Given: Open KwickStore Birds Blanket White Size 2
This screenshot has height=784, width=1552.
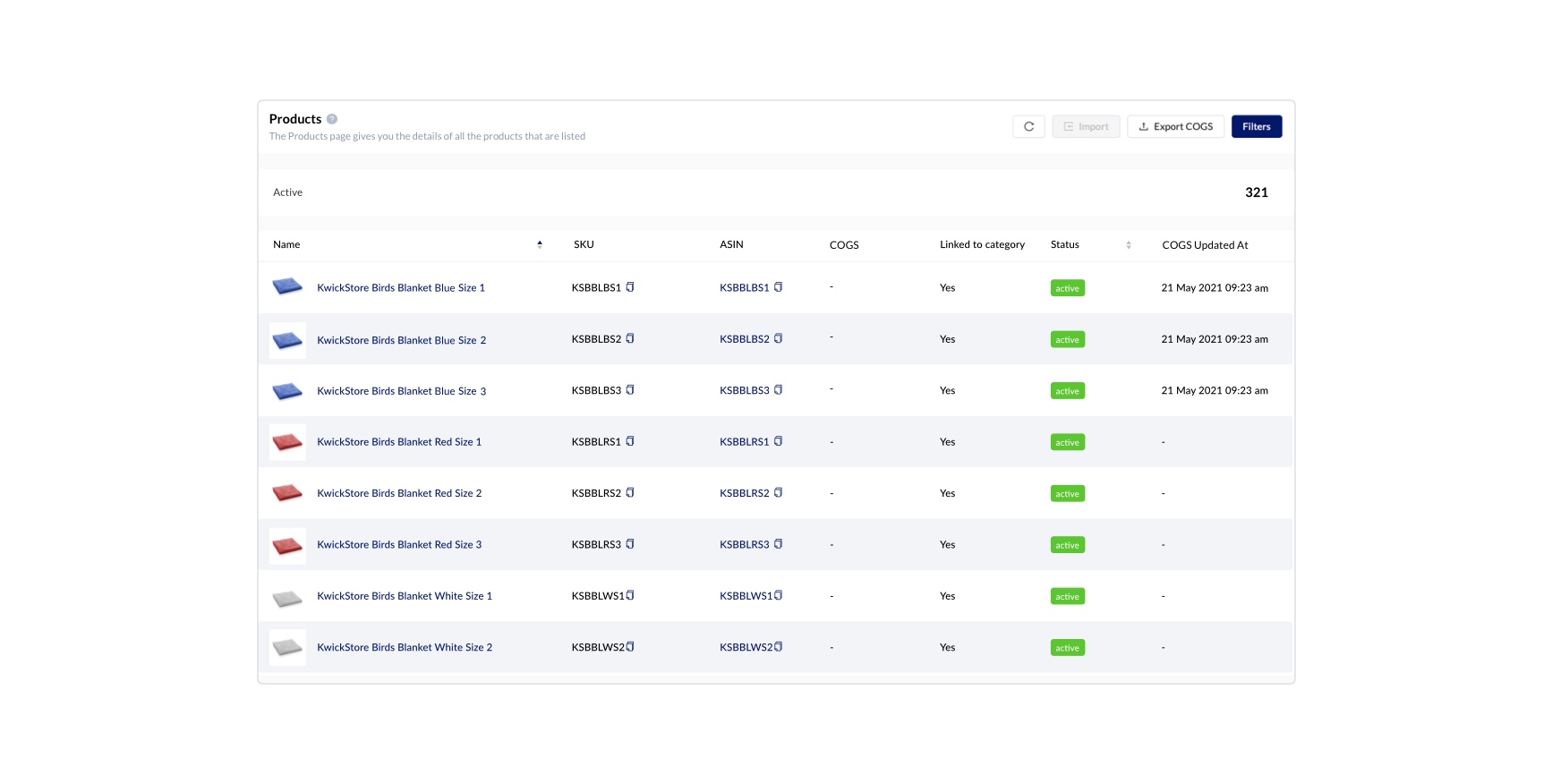Looking at the screenshot, I should pyautogui.click(x=405, y=648).
